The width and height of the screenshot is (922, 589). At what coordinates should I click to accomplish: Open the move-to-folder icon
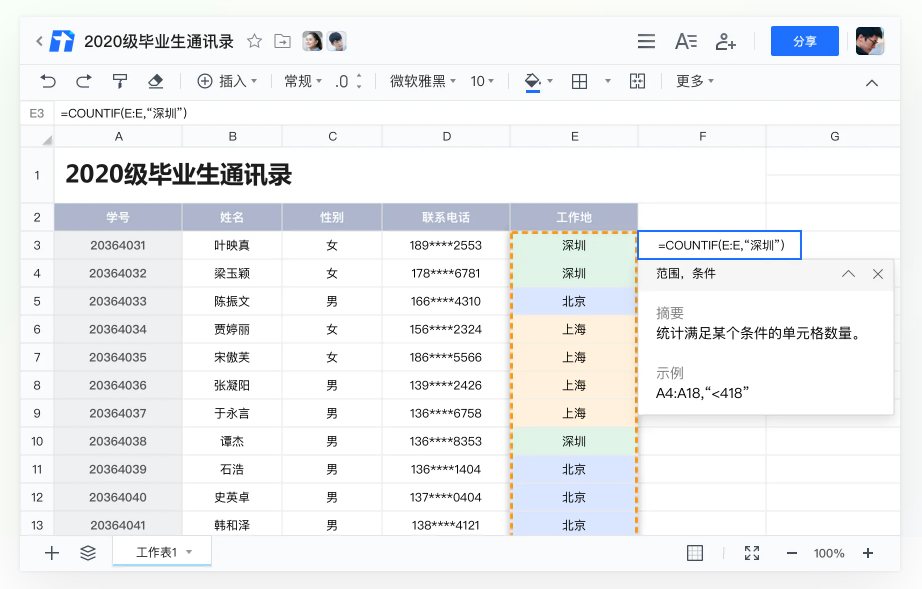(282, 41)
